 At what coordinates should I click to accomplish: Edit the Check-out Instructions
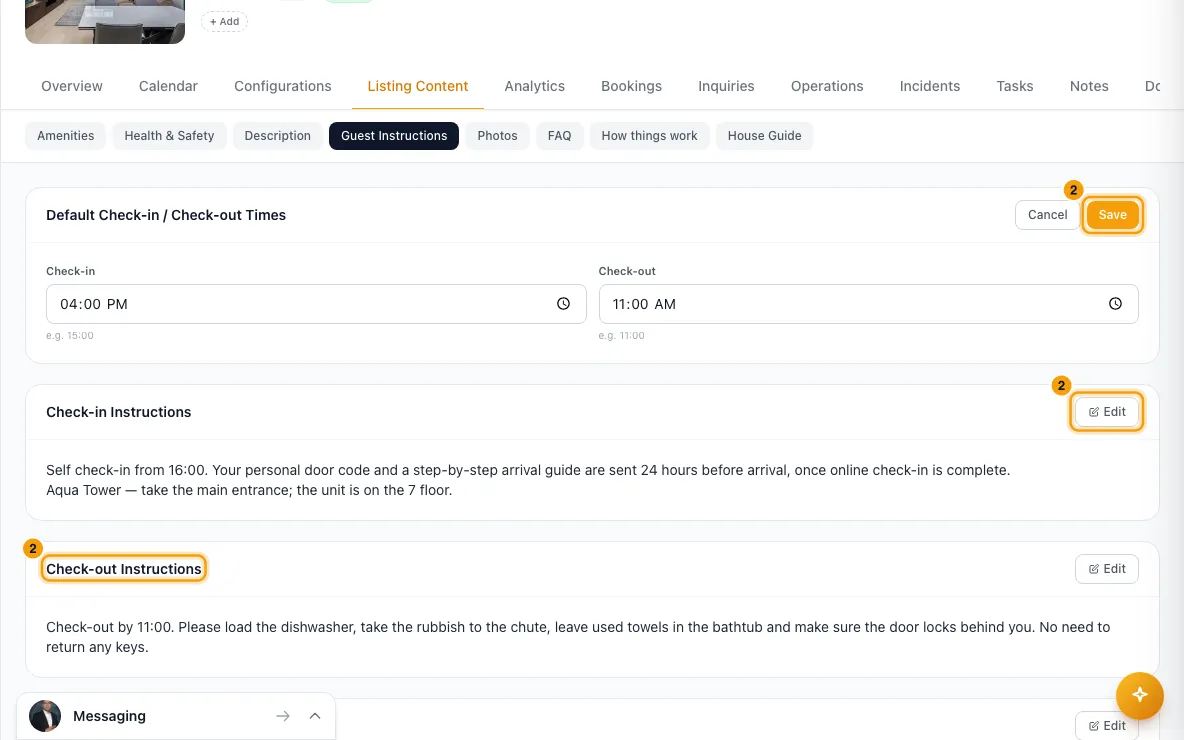coord(1107,569)
